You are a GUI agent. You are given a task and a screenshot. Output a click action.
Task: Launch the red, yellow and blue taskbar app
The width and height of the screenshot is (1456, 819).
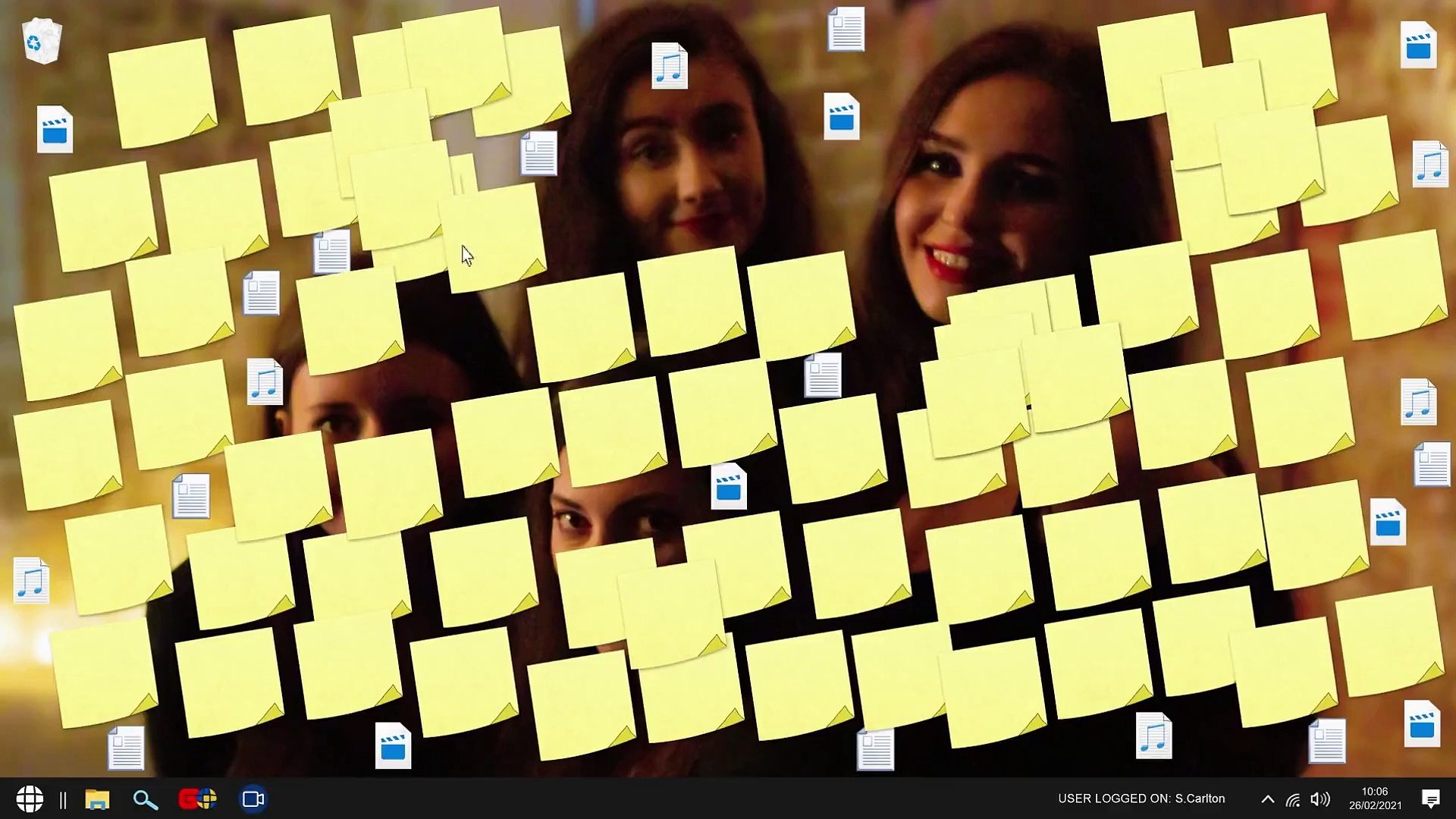point(197,799)
